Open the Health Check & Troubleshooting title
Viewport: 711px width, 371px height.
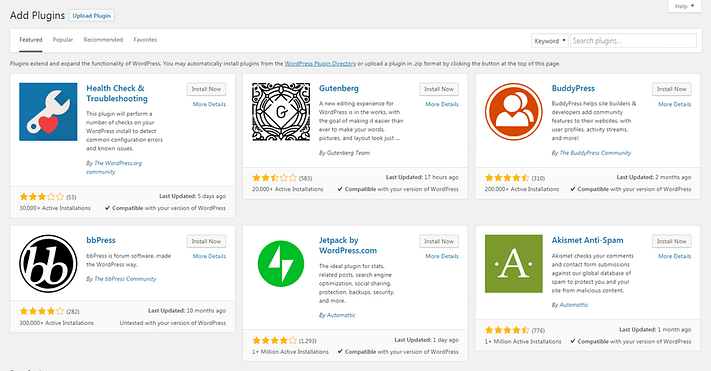117,93
